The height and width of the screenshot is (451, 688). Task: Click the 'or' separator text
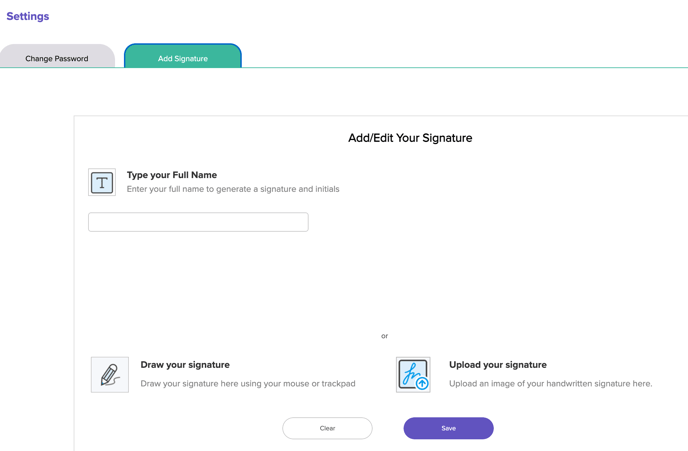[x=384, y=336]
